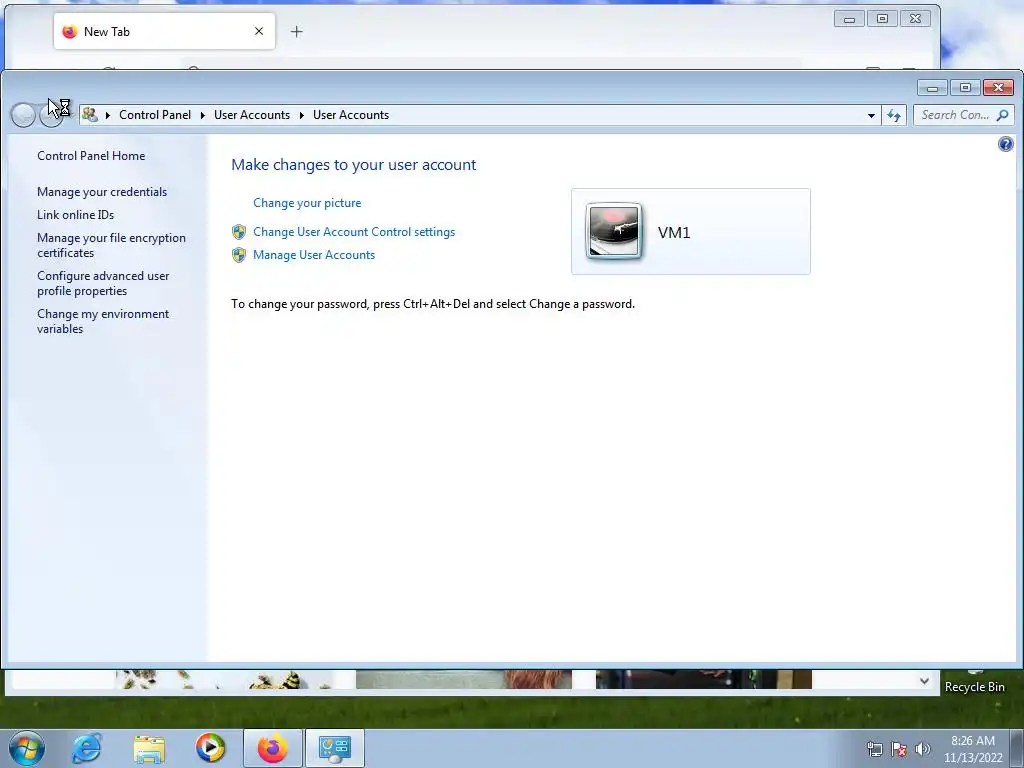Close the Firefox window

click(916, 19)
